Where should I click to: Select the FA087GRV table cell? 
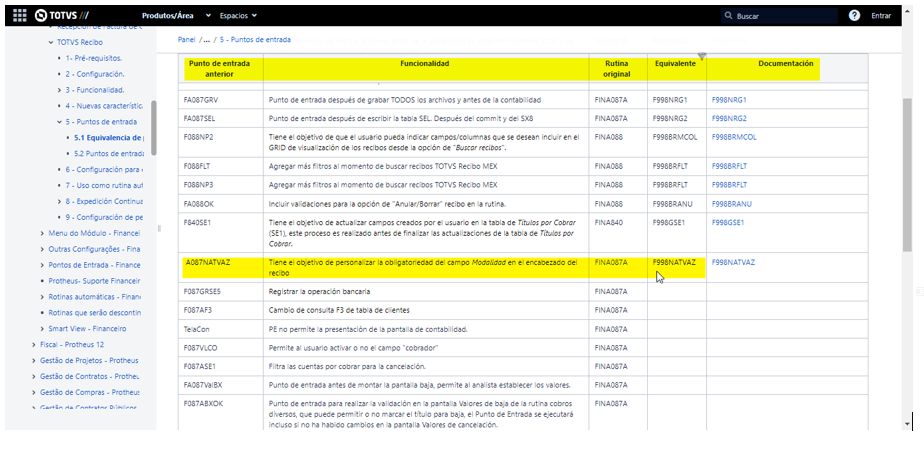pos(220,100)
